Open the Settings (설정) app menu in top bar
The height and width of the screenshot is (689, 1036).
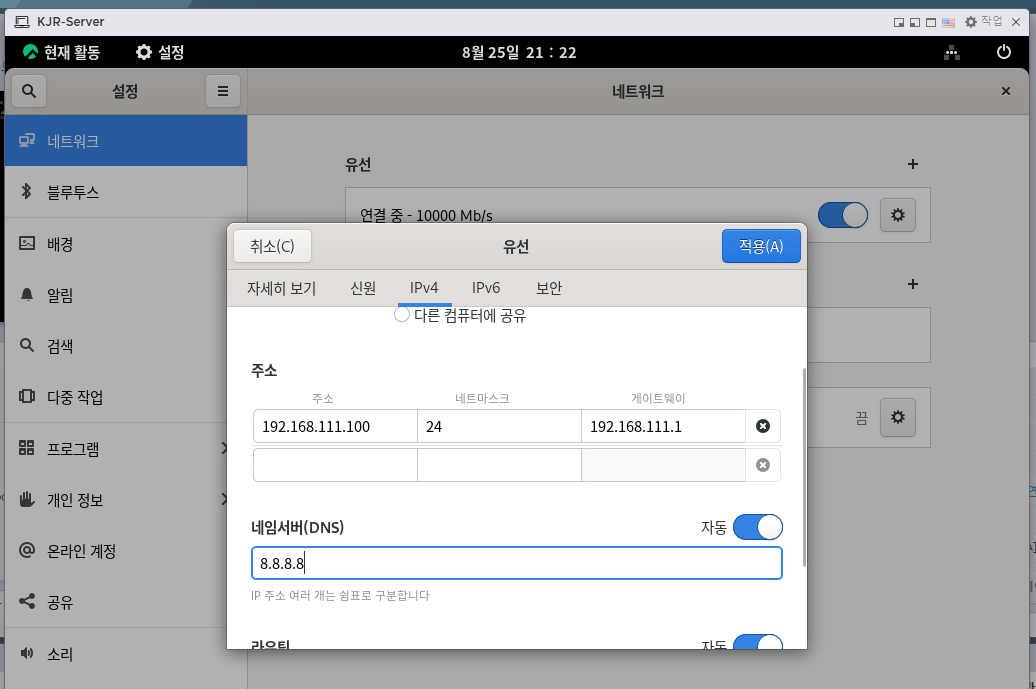[160, 52]
